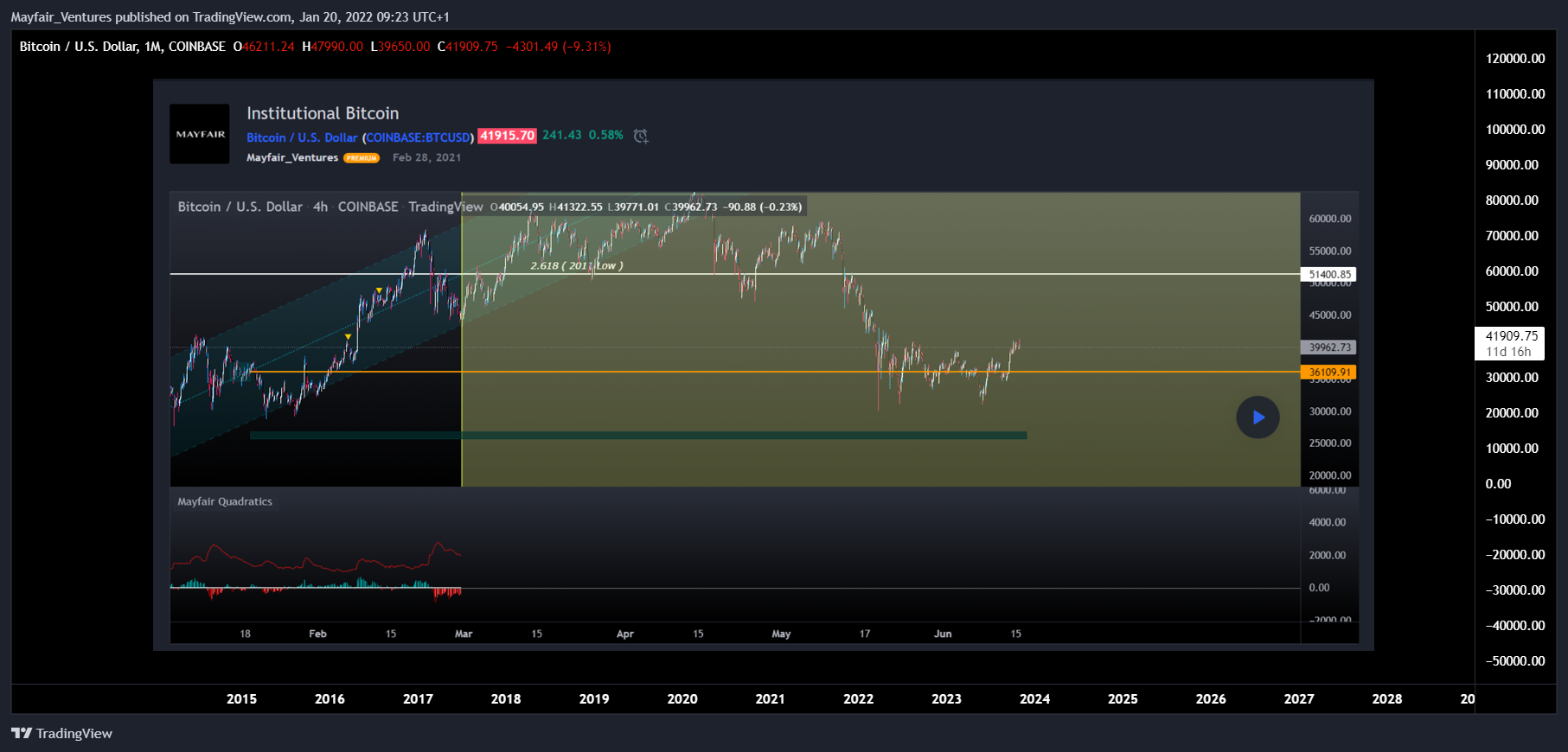Click the Mar label on inner time axis
The width and height of the screenshot is (1568, 752).
[x=464, y=634]
